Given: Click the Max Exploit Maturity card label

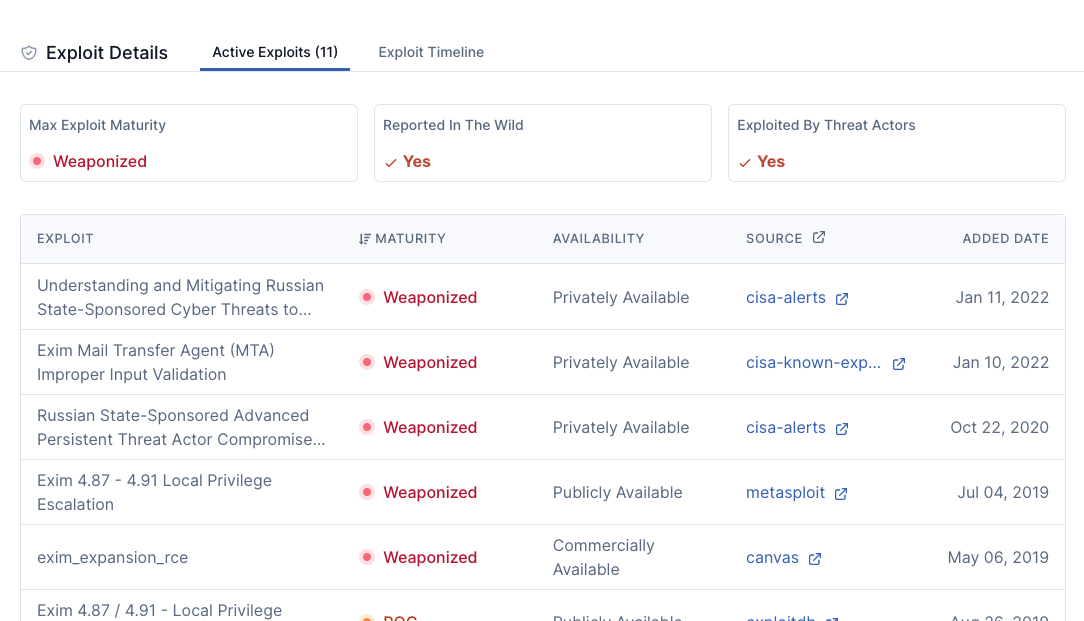Looking at the screenshot, I should click(x=97, y=125).
